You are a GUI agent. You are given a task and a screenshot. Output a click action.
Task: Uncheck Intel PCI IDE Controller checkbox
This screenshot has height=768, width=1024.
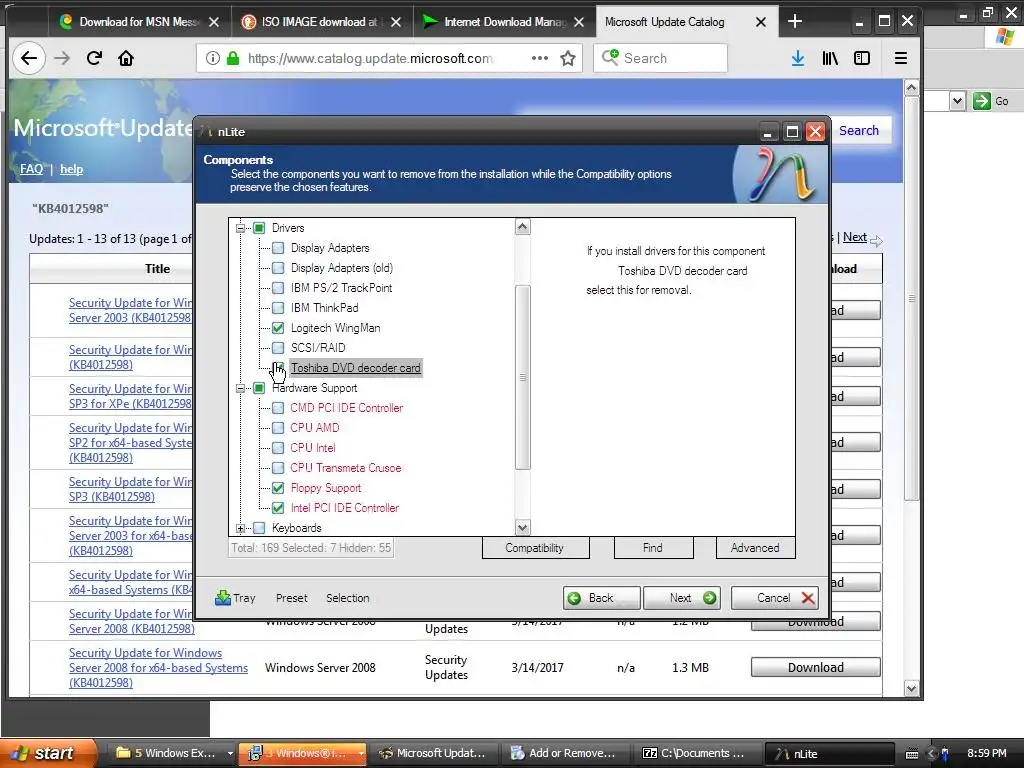(x=278, y=508)
